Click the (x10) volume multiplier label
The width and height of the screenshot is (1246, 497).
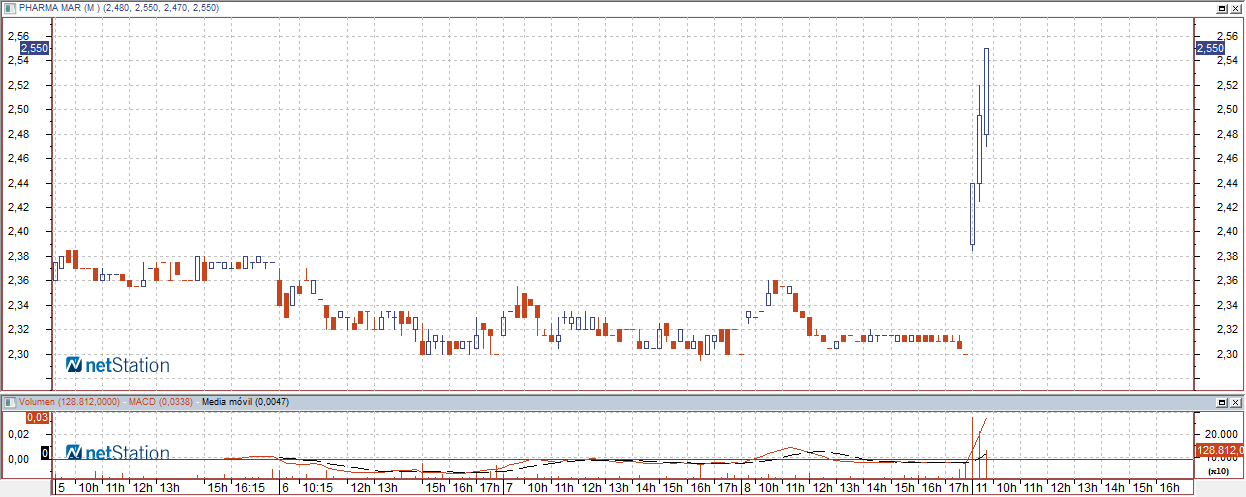pyautogui.click(x=1217, y=469)
